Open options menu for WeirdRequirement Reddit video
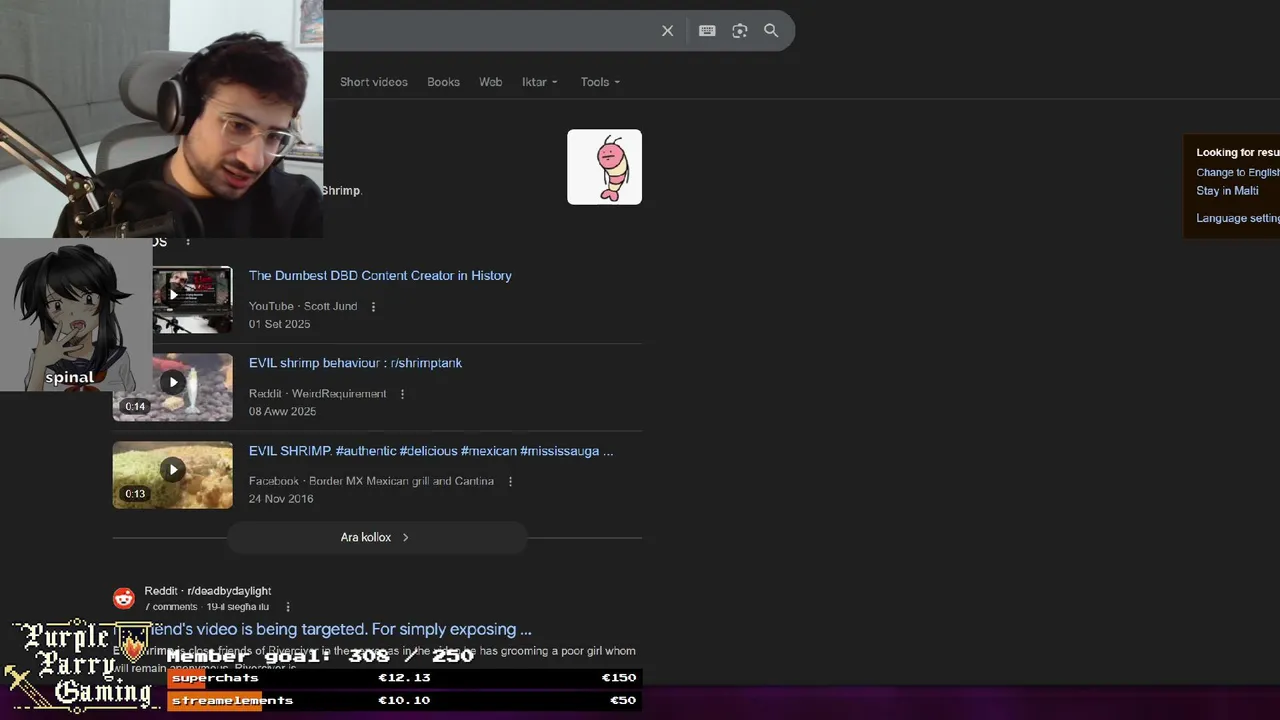 pos(402,394)
